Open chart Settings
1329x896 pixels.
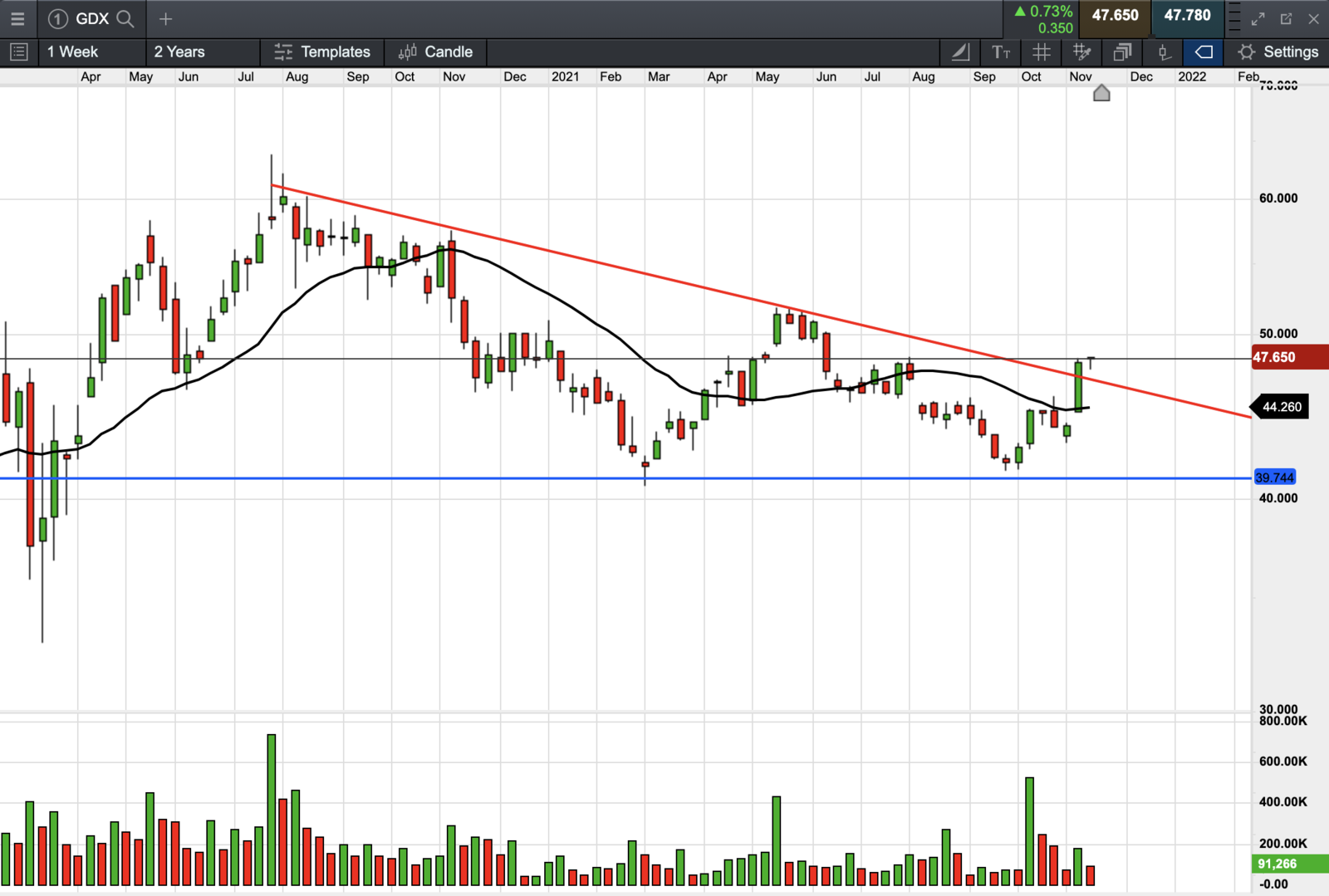coord(1278,51)
